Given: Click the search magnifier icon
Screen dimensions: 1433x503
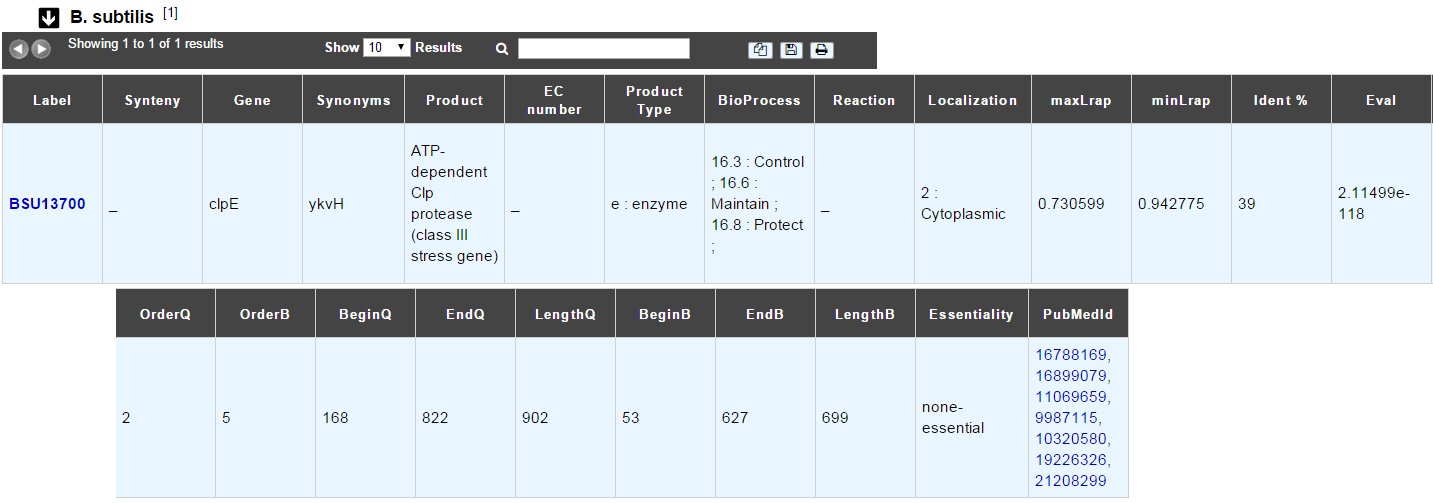Looking at the screenshot, I should [502, 48].
